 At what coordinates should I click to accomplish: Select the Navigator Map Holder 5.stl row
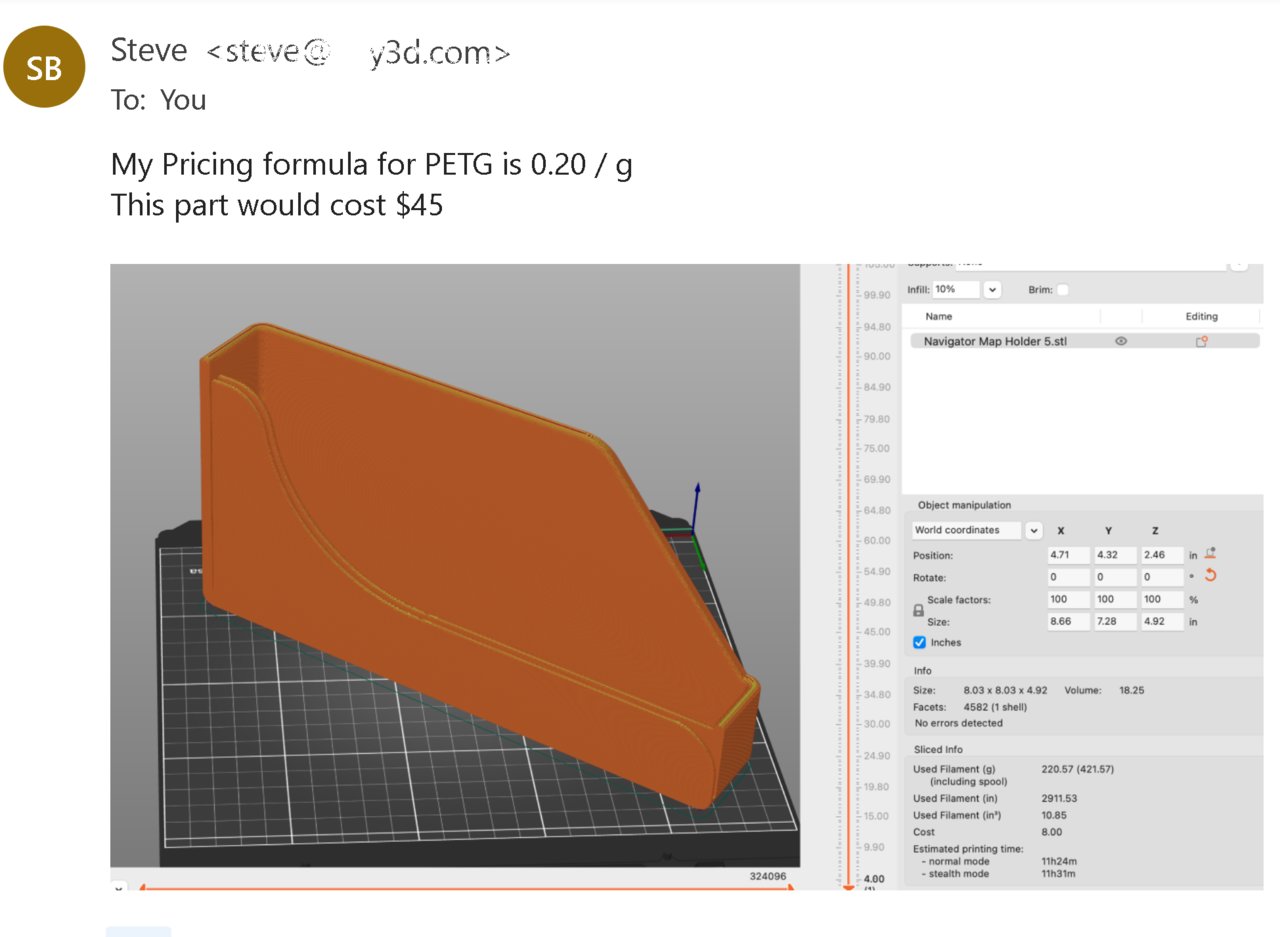(x=1085, y=341)
